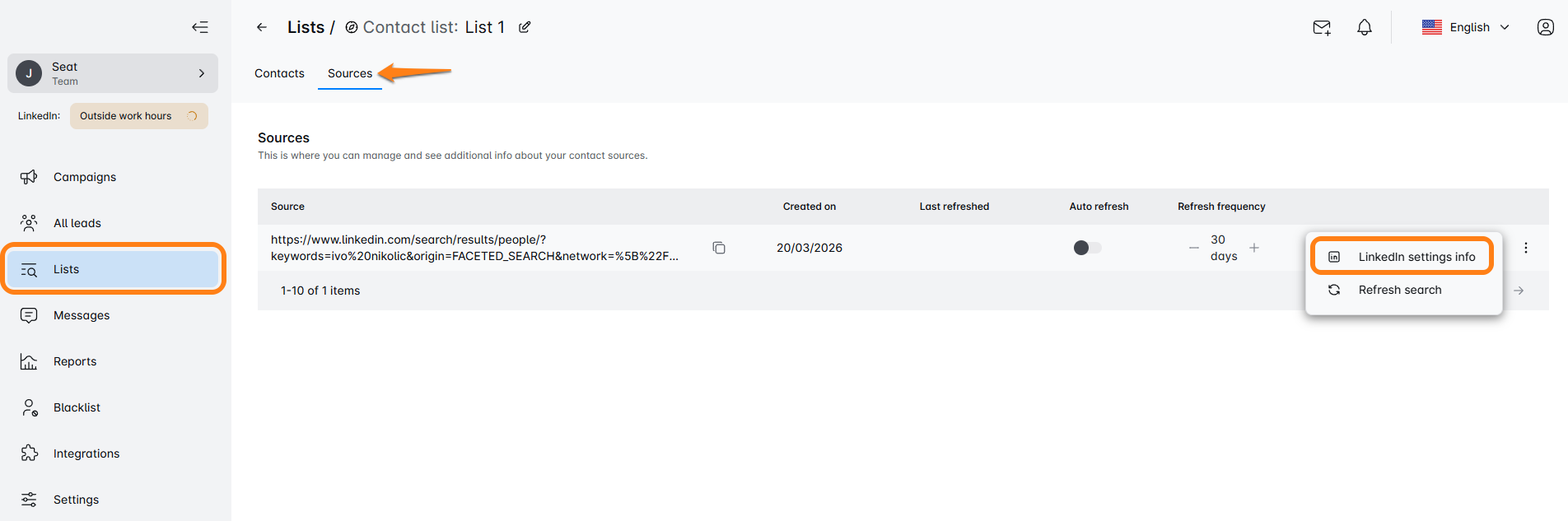Click the Outside work hours status badge
1568x521 pixels.
click(138, 116)
